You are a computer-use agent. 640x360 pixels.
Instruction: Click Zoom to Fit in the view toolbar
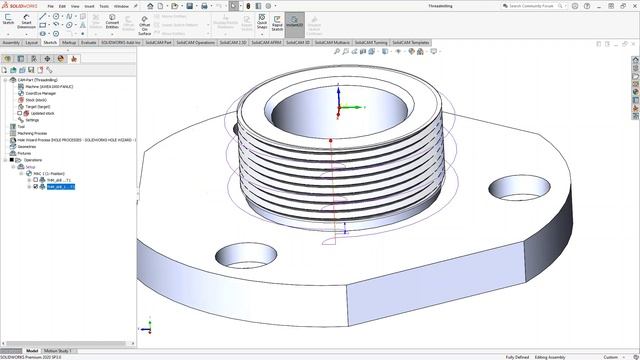coord(337,51)
